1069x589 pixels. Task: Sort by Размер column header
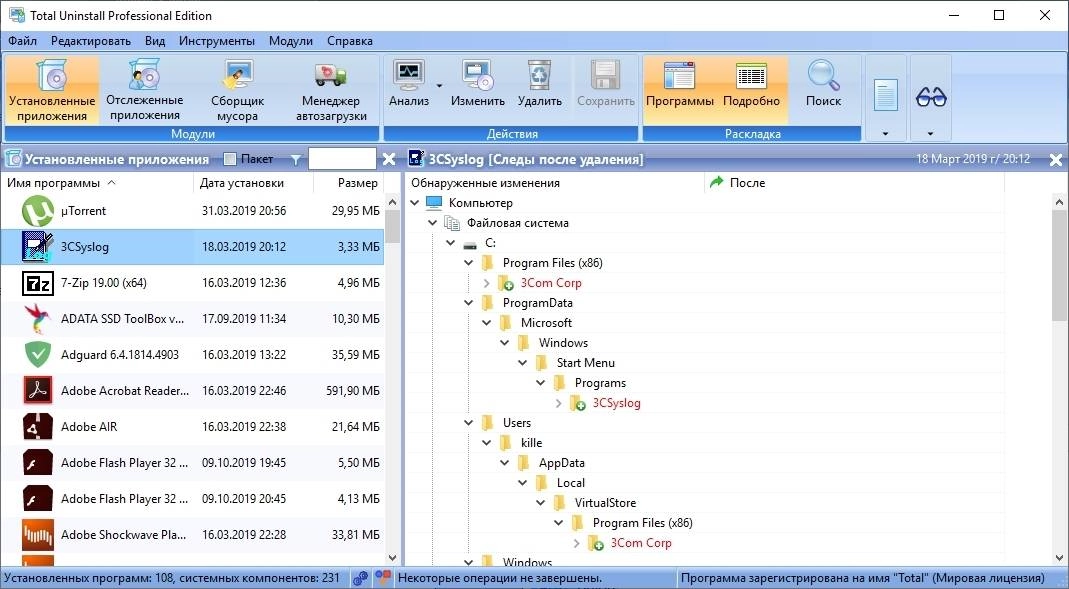(348, 183)
